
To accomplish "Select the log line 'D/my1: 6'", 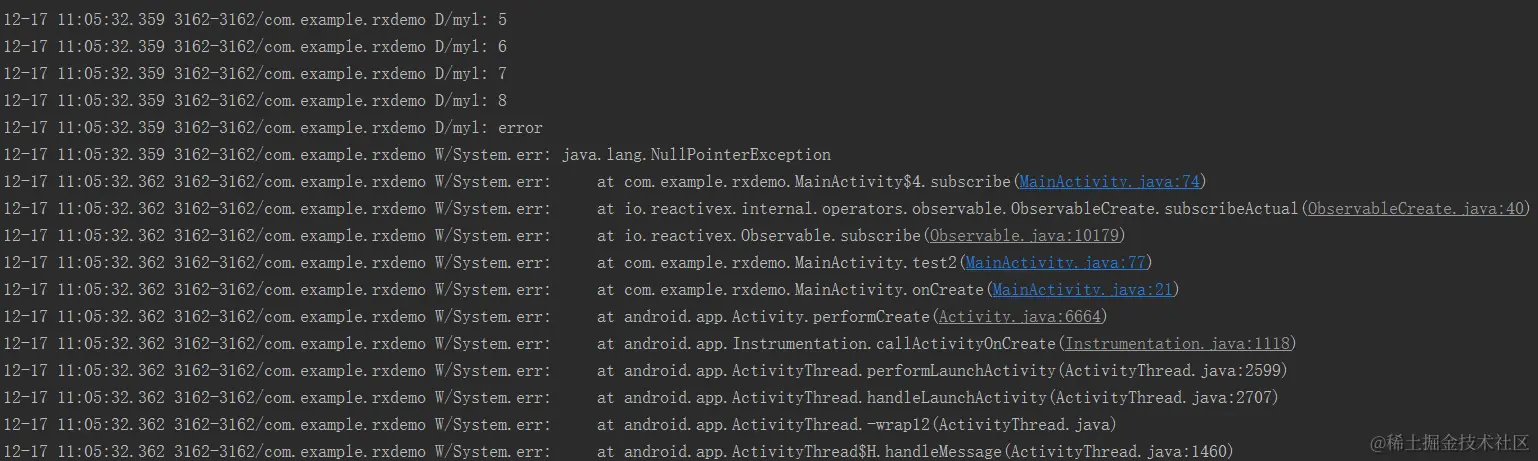I will 255,47.
